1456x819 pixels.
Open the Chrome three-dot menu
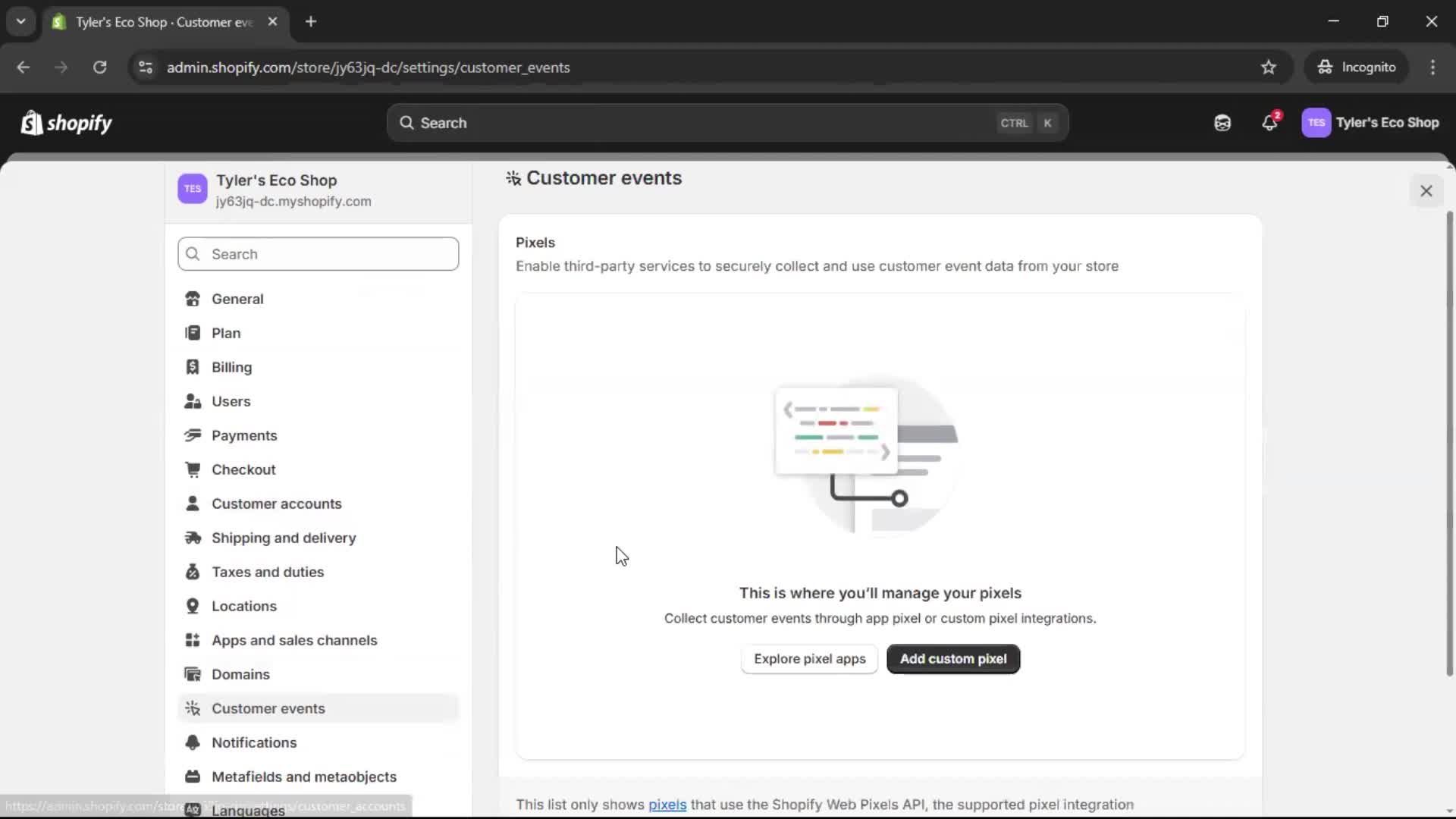tap(1433, 67)
